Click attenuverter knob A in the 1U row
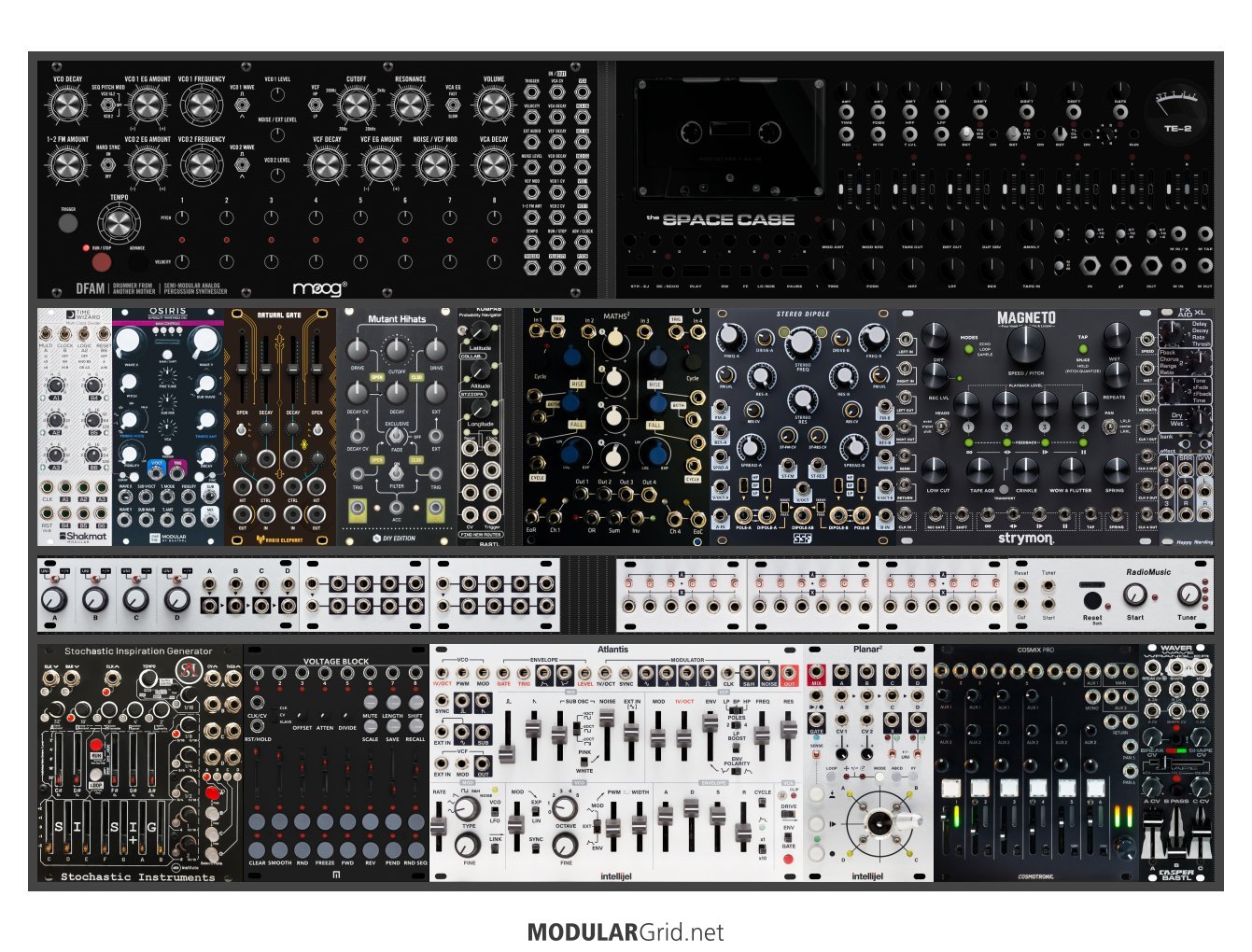1252x952 pixels. [x=54, y=599]
